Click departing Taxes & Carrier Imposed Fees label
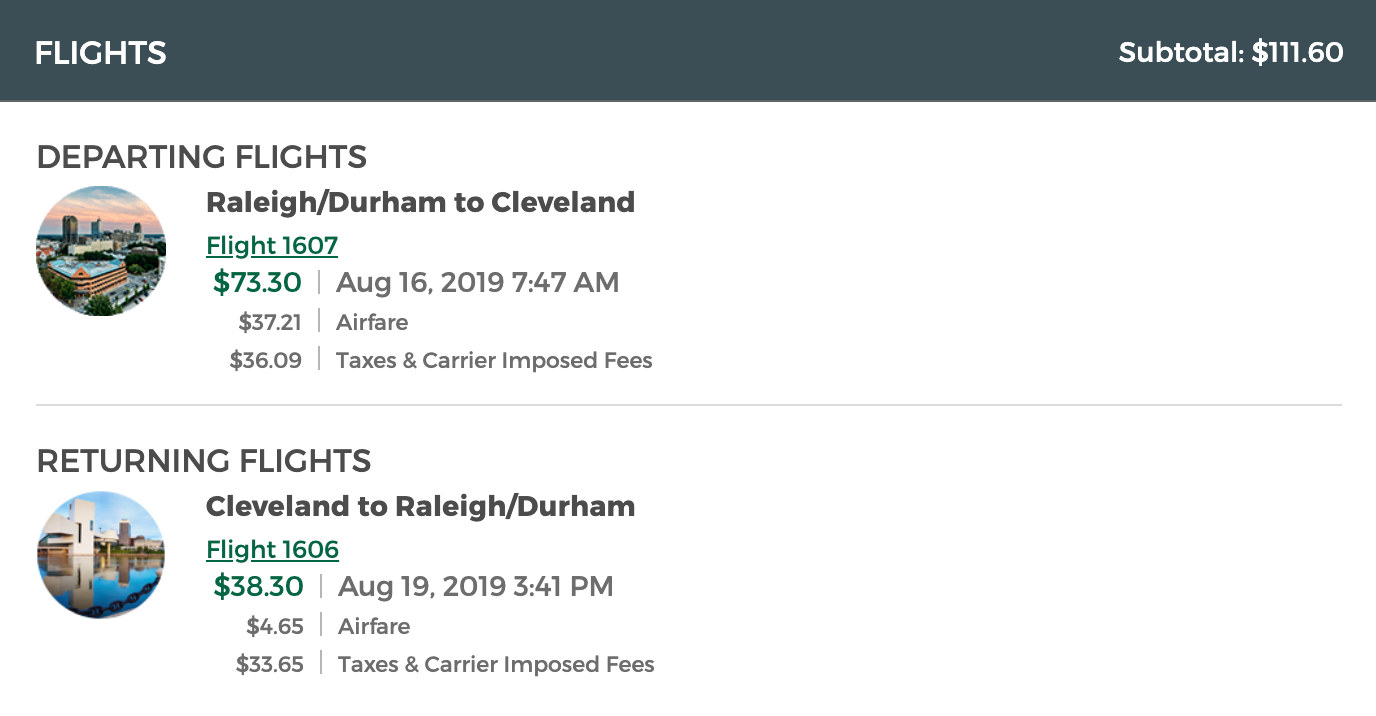 click(494, 360)
